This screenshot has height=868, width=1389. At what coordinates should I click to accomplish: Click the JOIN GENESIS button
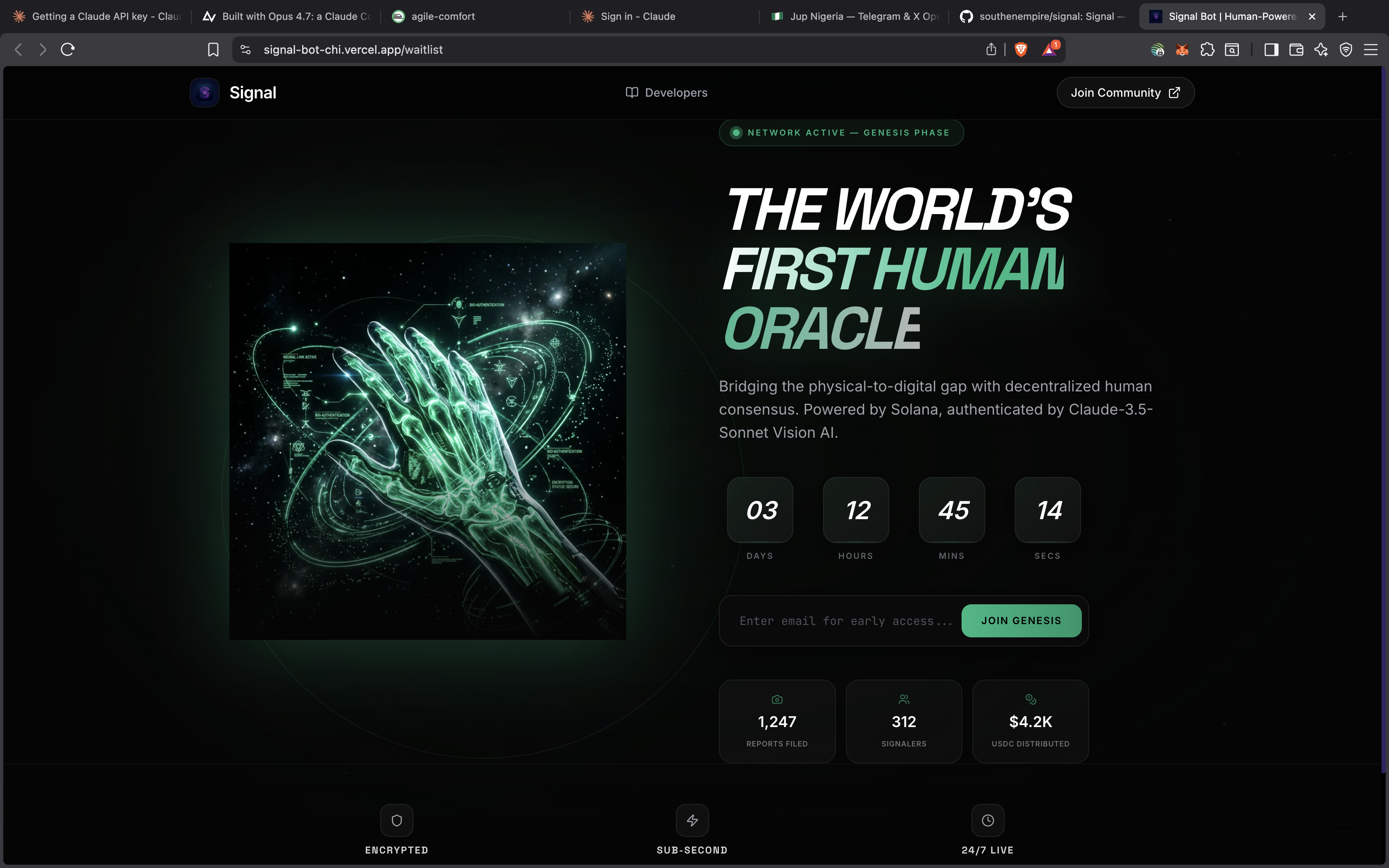point(1021,620)
